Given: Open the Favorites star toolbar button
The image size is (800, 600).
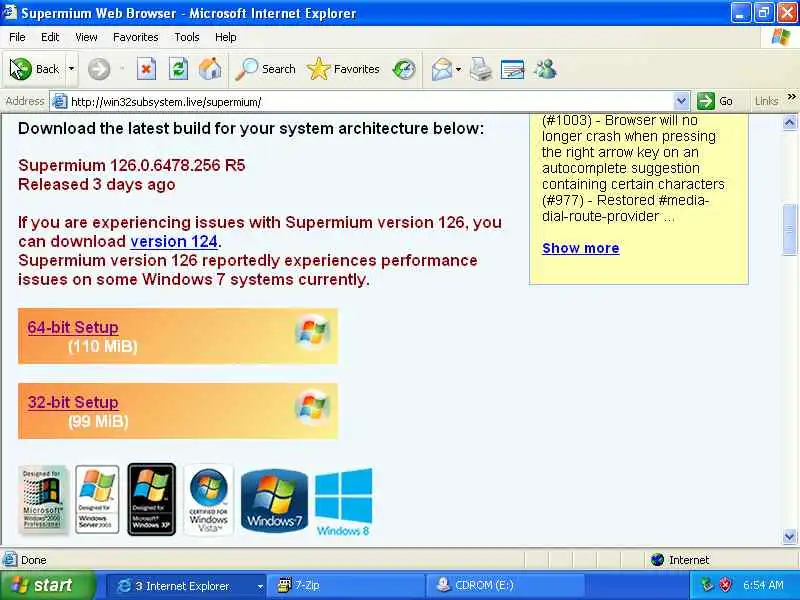Looking at the screenshot, I should coord(343,69).
